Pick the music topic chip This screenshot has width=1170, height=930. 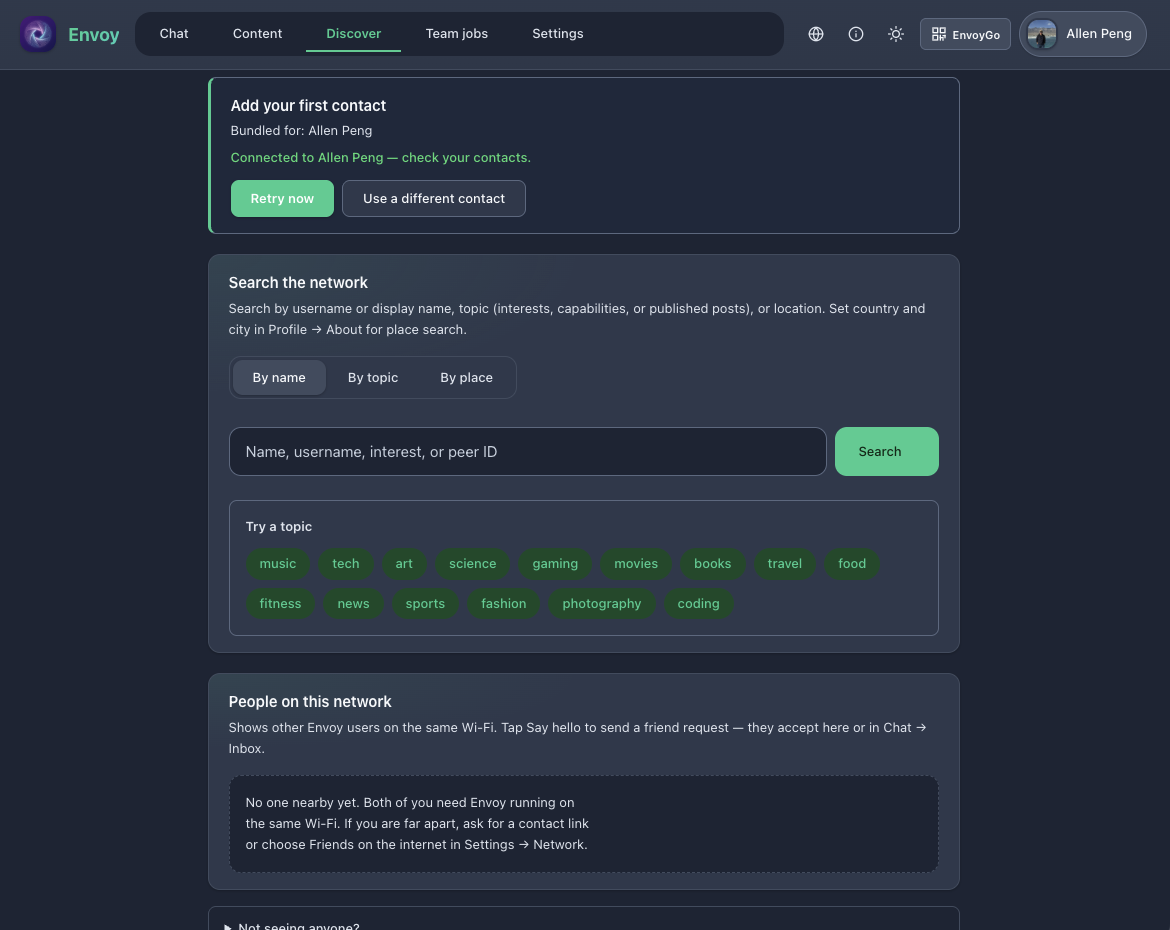click(278, 564)
